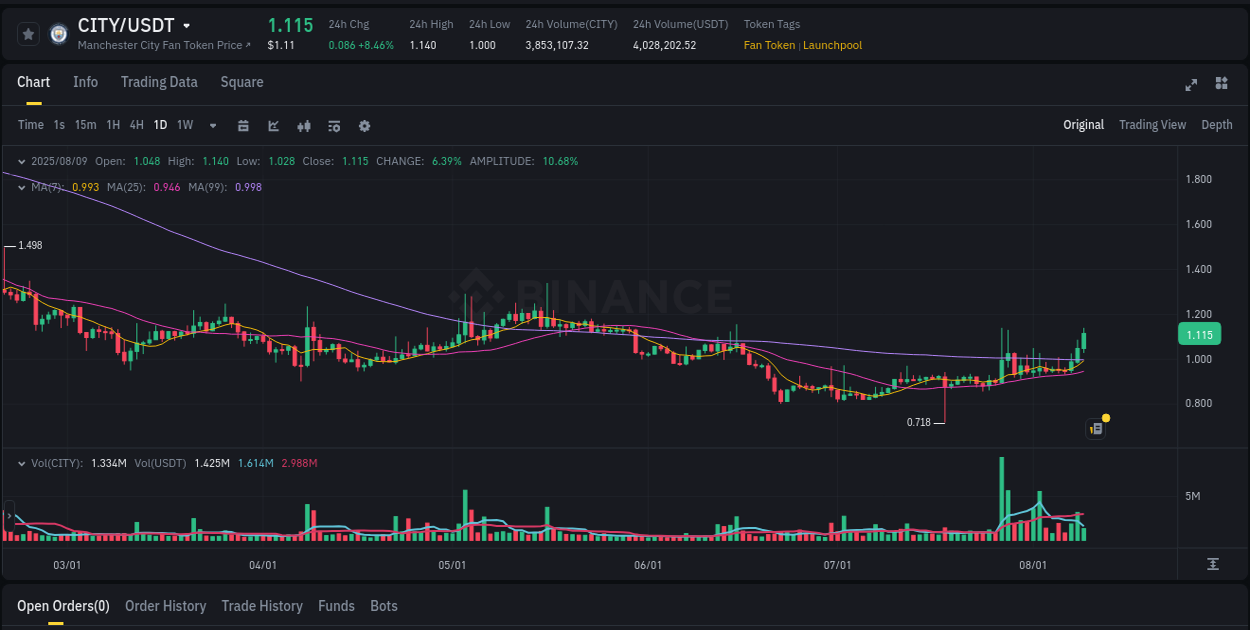Open the Order History tab
Image resolution: width=1250 pixels, height=630 pixels.
click(x=165, y=606)
